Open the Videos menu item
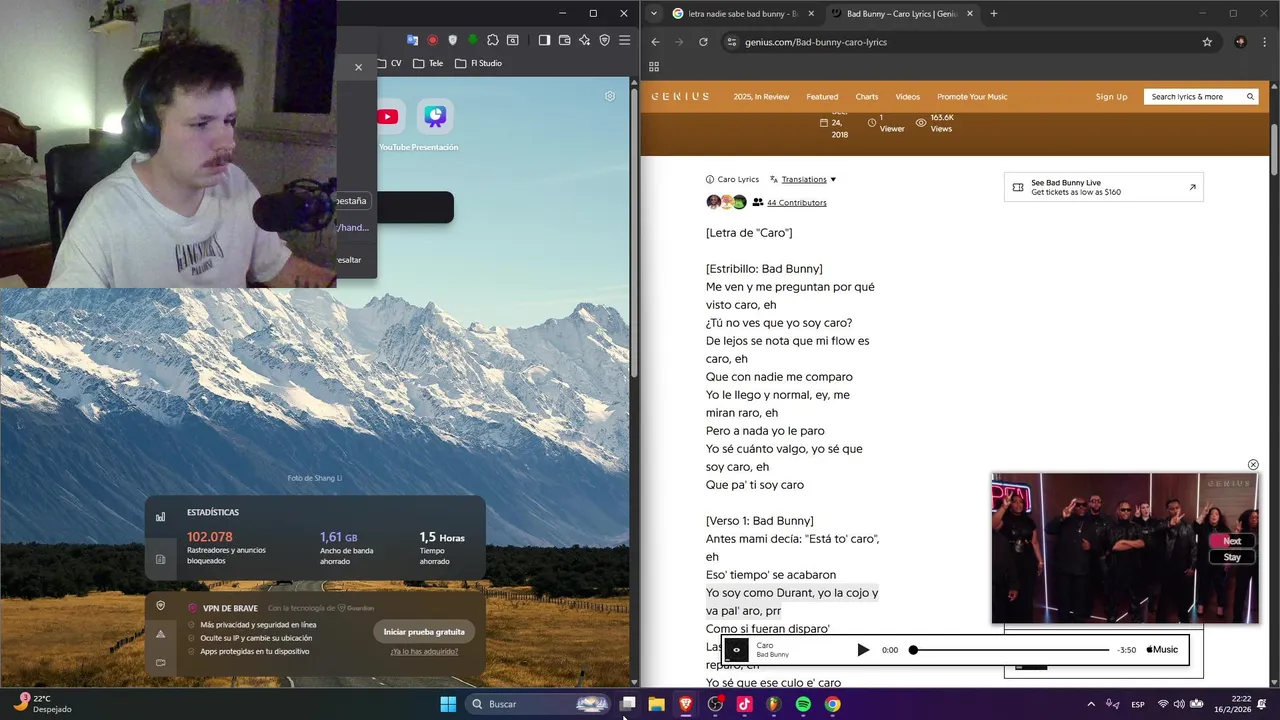Viewport: 1280px width, 720px height. tap(907, 97)
